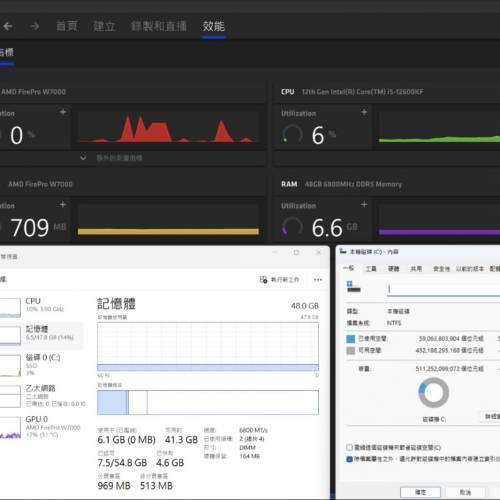Go back with the left arrow in AMD Software

(8, 26)
